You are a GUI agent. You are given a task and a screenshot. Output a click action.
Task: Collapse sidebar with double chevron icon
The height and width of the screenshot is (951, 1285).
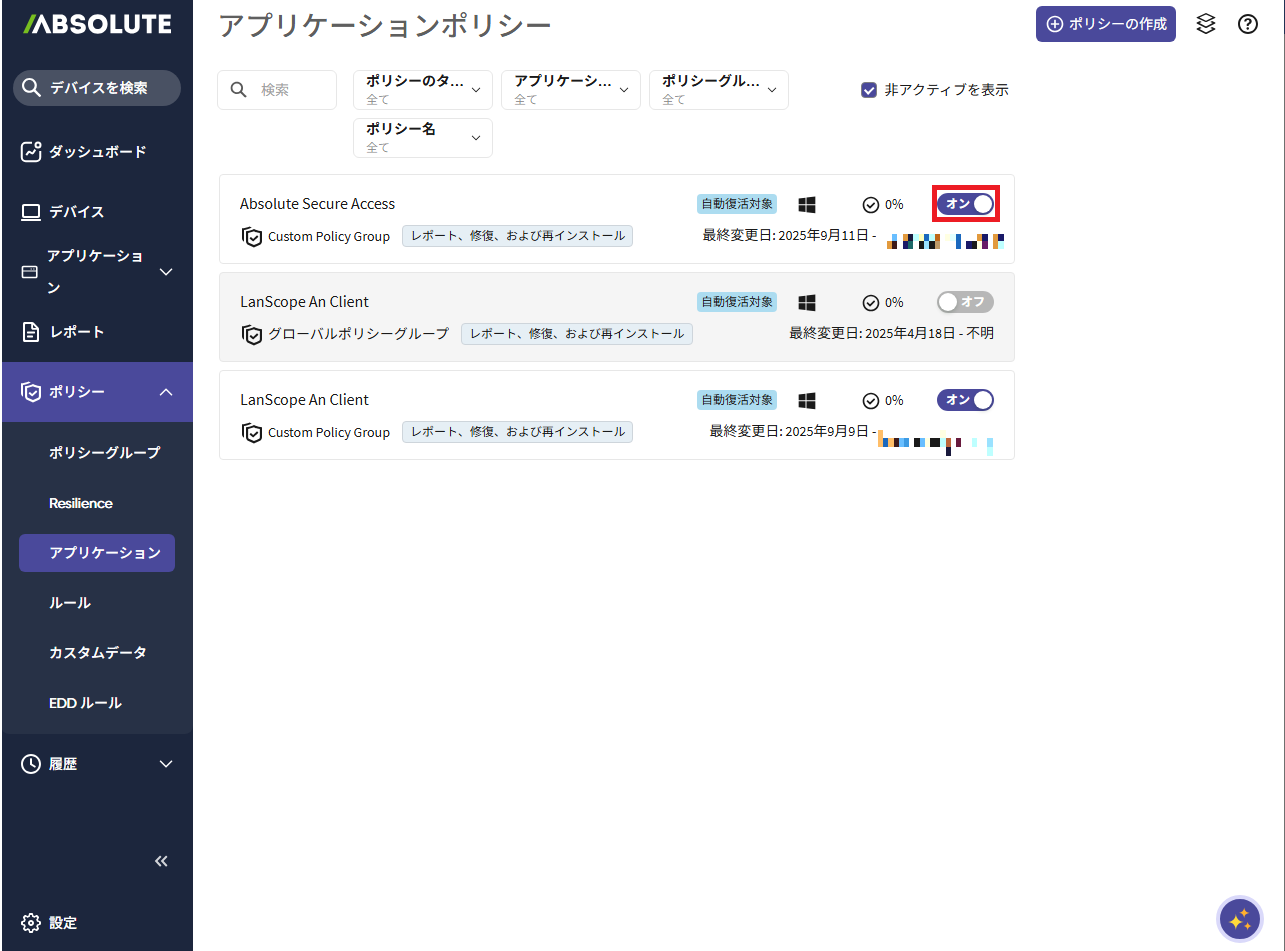coord(161,861)
